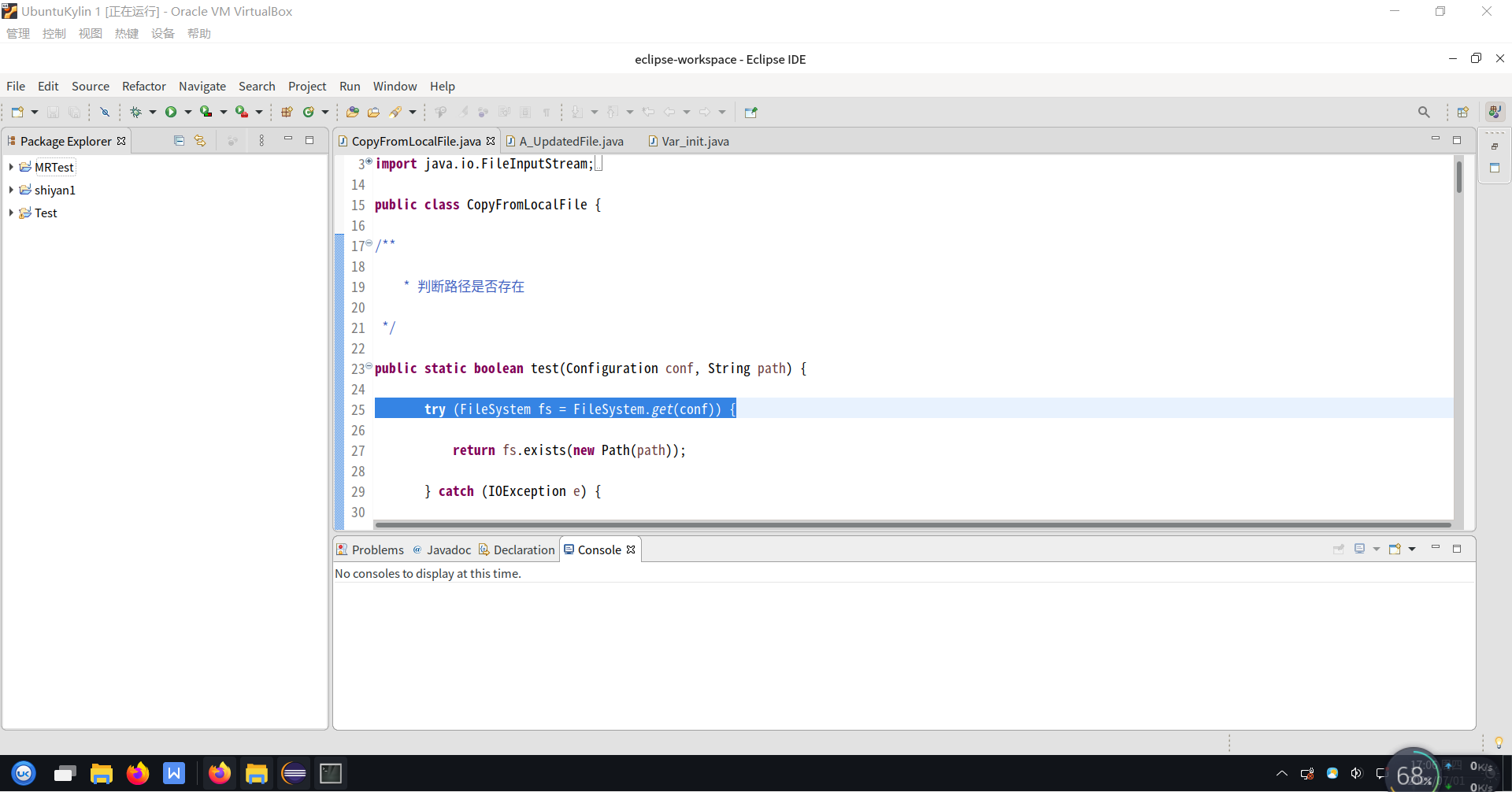Collapse the comment block at line 17
This screenshot has width=1512, height=792.
click(x=369, y=243)
